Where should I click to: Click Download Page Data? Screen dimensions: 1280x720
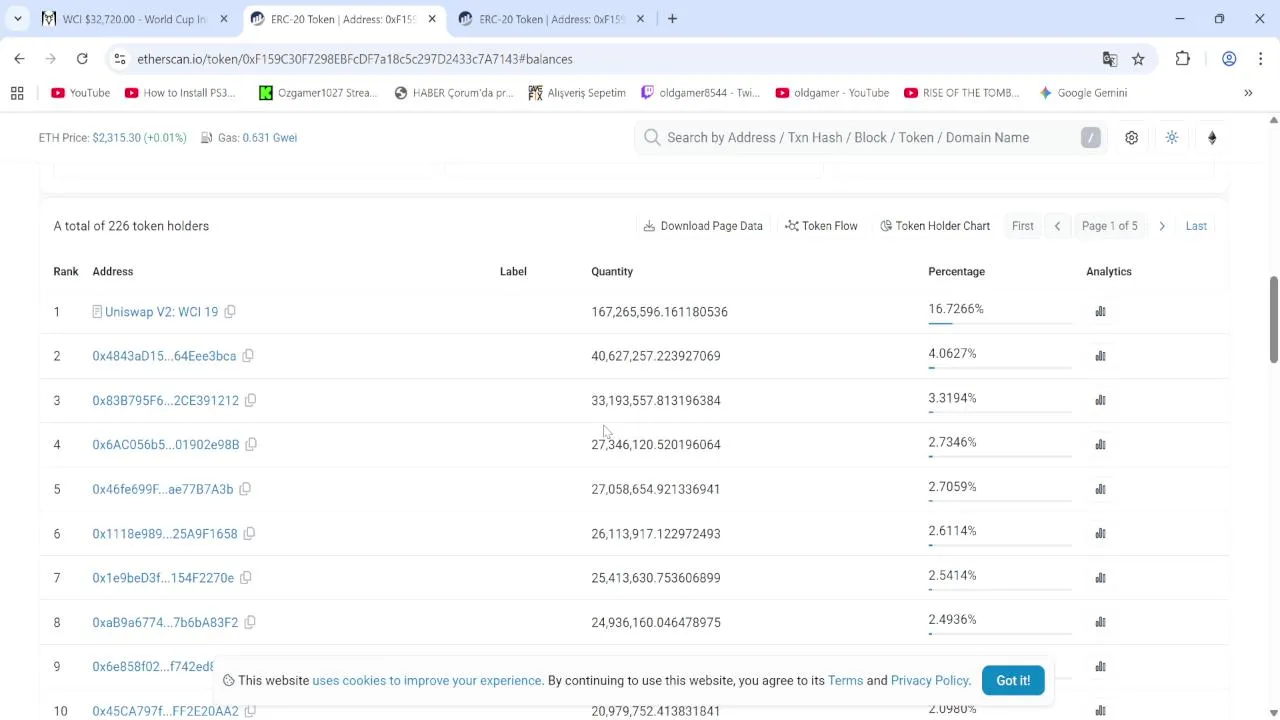pos(703,226)
